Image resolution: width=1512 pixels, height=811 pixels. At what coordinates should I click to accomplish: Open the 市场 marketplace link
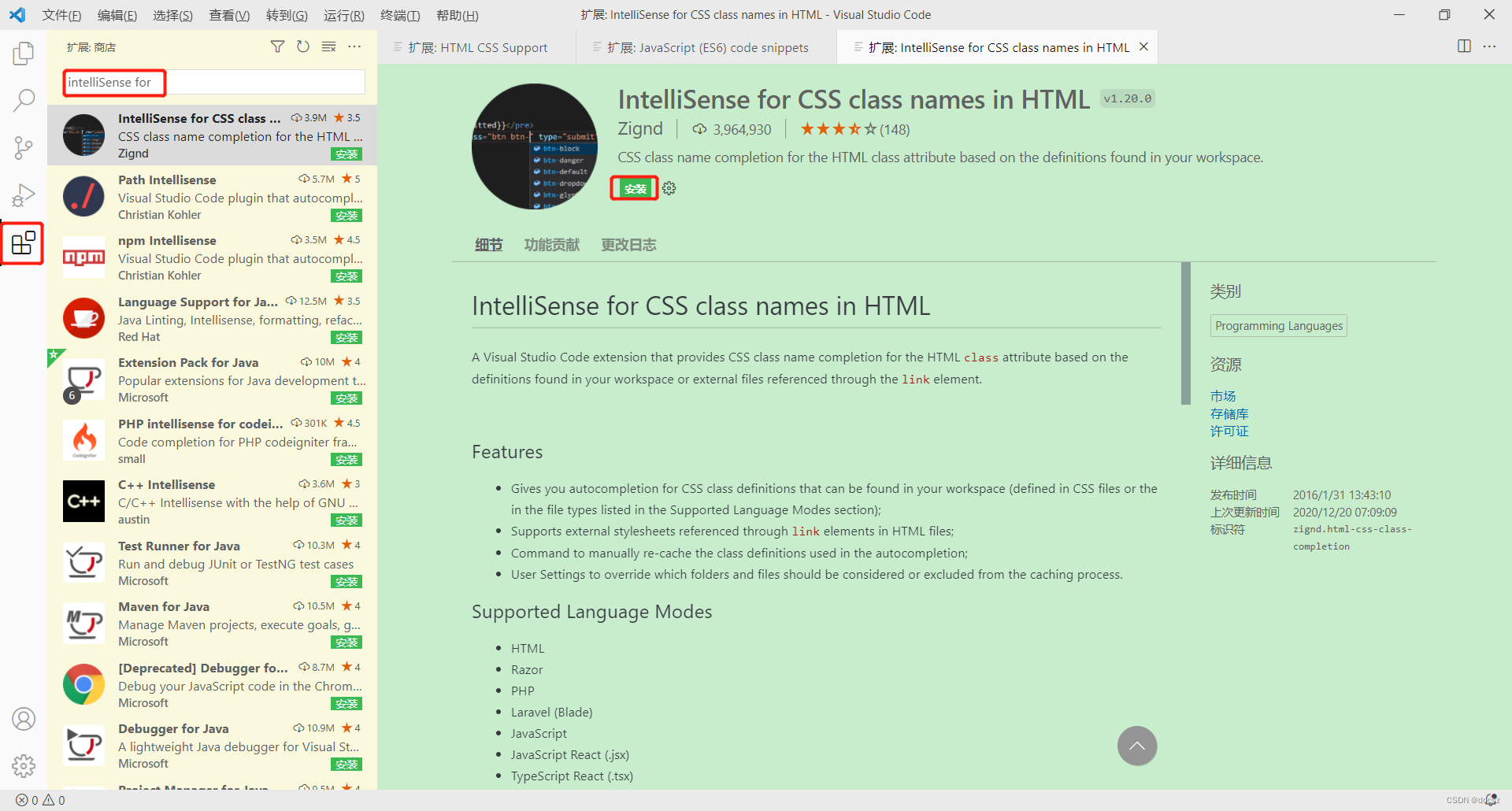[1223, 396]
